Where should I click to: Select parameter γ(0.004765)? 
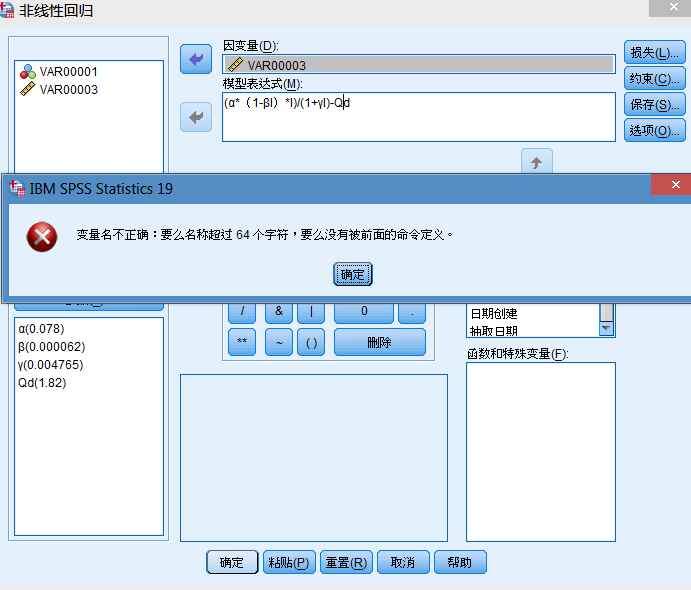pyautogui.click(x=51, y=365)
